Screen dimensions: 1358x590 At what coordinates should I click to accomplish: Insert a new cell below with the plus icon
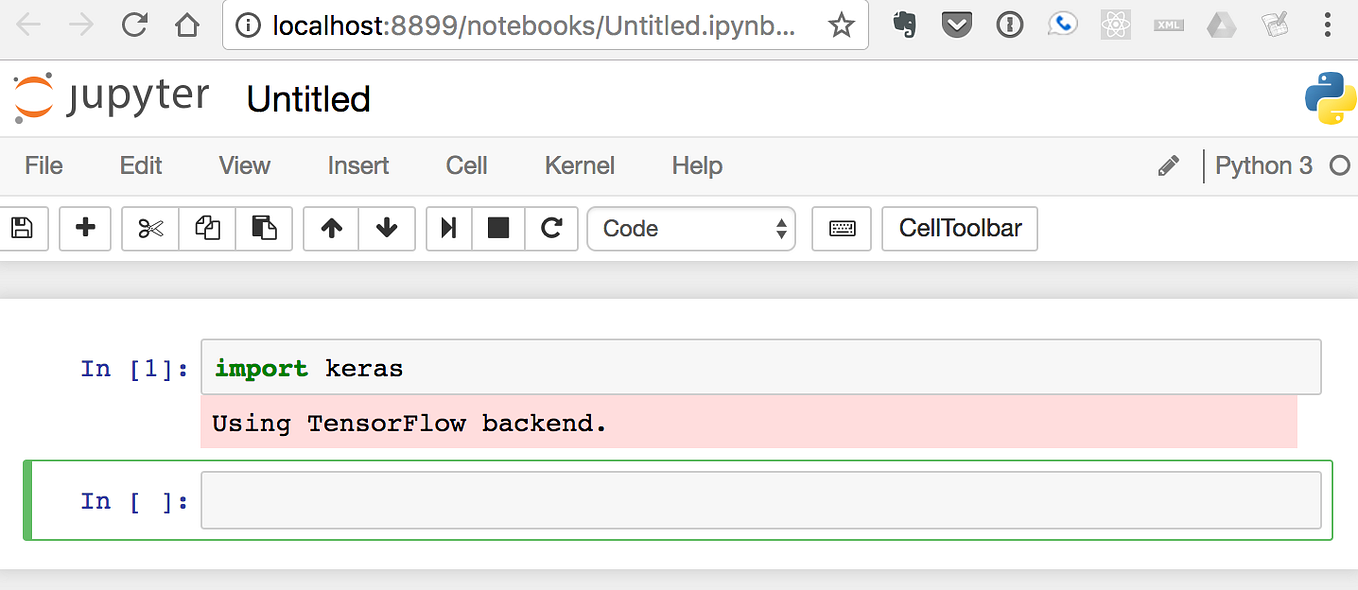click(84, 228)
